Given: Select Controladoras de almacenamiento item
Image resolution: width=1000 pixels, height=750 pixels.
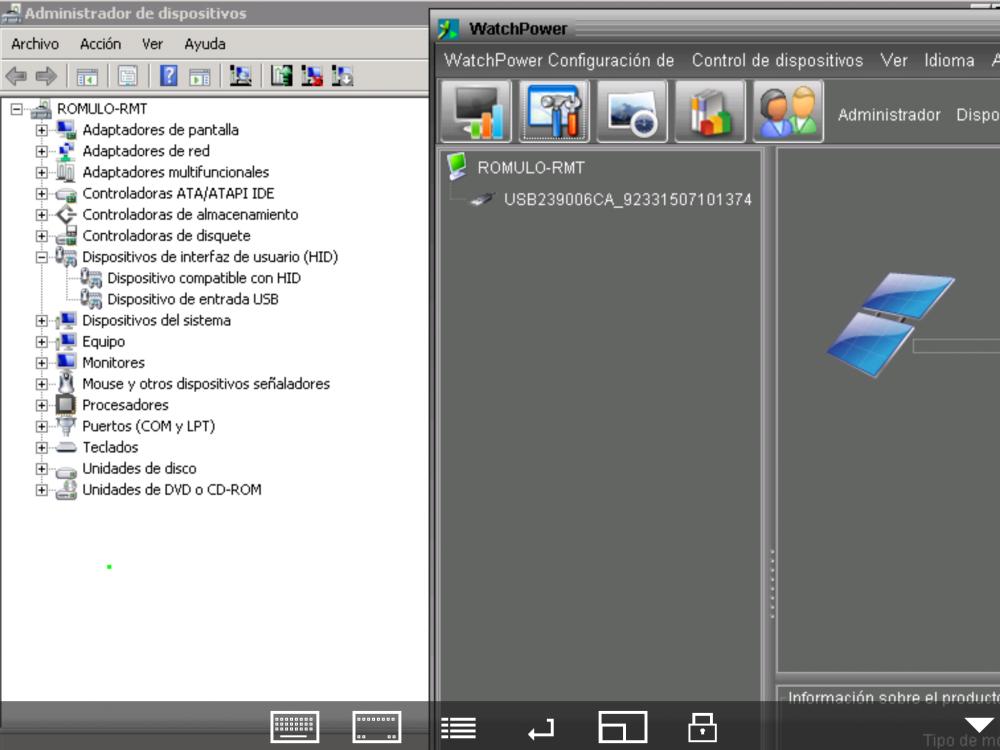Looking at the screenshot, I should (x=190, y=214).
